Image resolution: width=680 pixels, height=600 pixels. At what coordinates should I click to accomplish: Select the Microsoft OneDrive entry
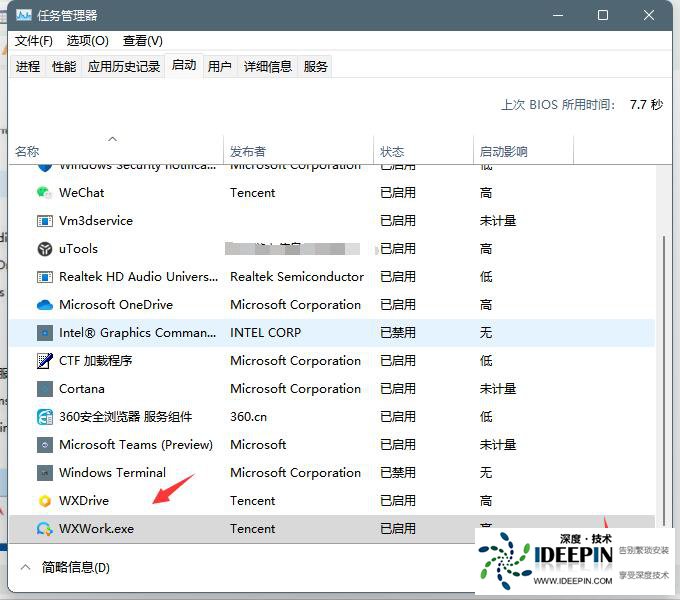pos(116,305)
